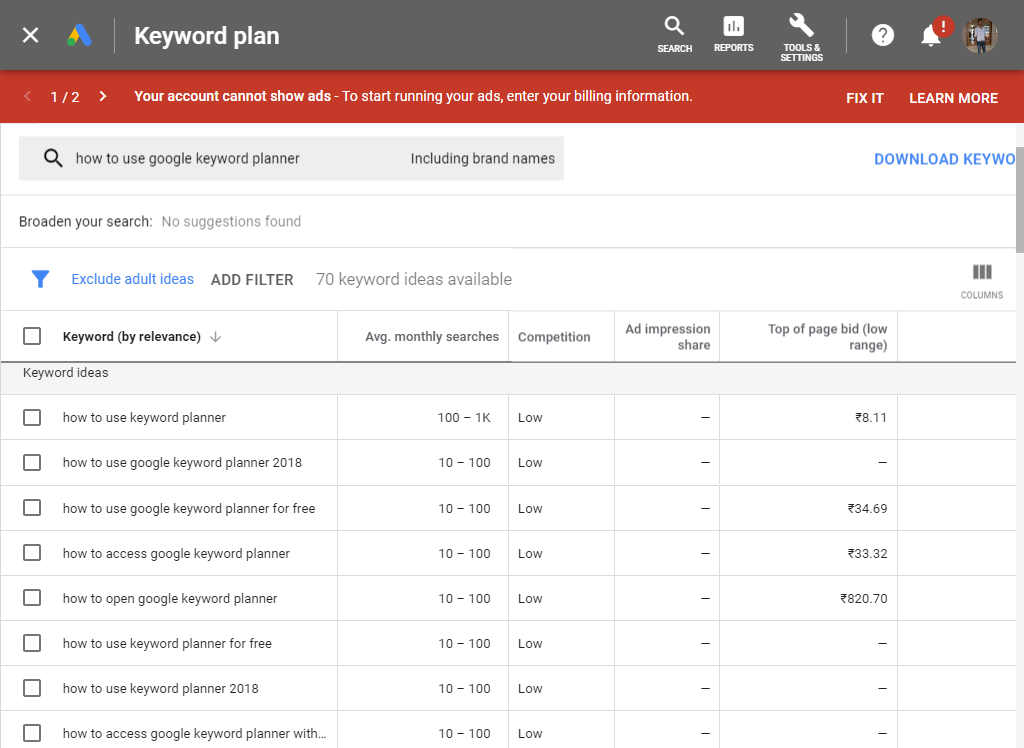Check 'how to access google keyword planner with...' row
The width and height of the screenshot is (1024, 748).
[x=32, y=733]
